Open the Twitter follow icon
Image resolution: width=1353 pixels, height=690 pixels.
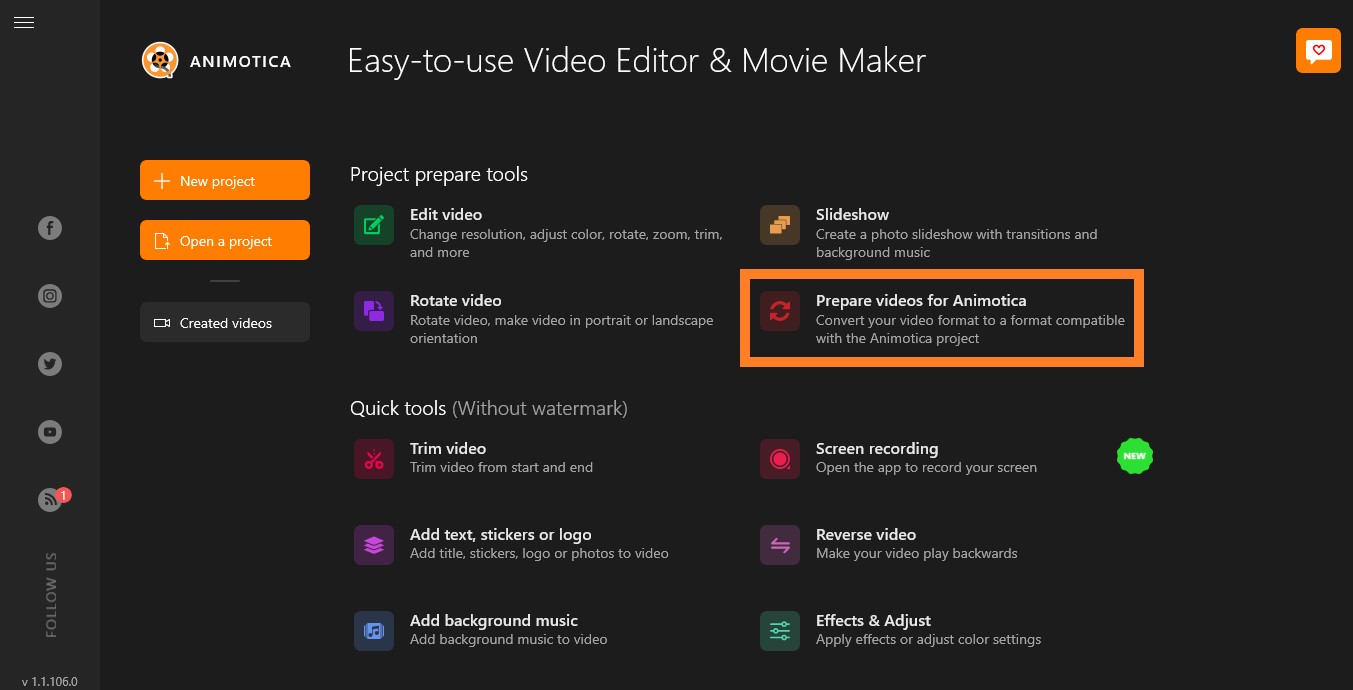[50, 364]
